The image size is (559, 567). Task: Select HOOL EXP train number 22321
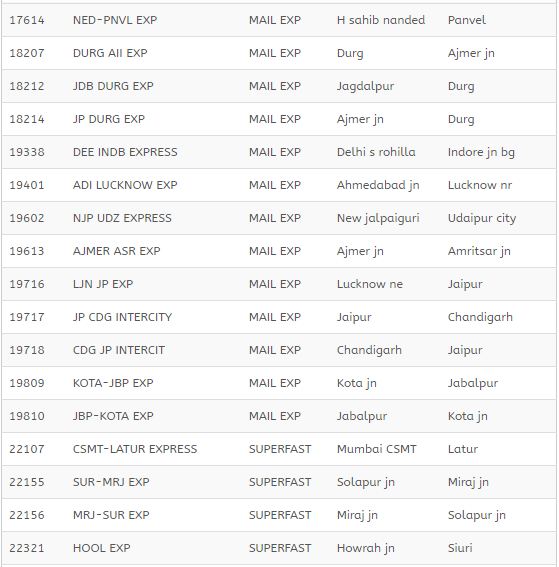279,548
